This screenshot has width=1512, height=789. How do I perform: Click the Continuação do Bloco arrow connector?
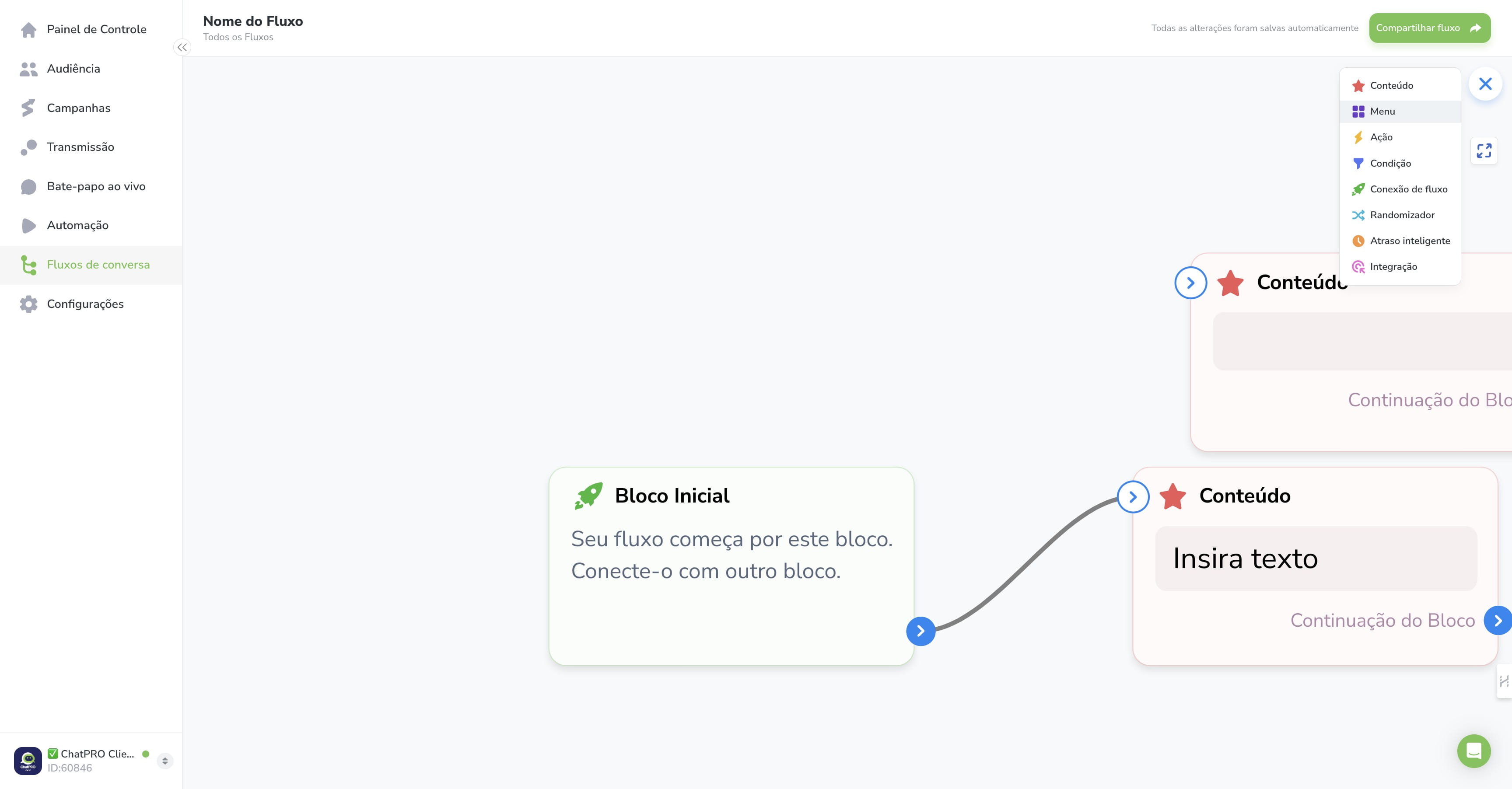coord(1497,621)
